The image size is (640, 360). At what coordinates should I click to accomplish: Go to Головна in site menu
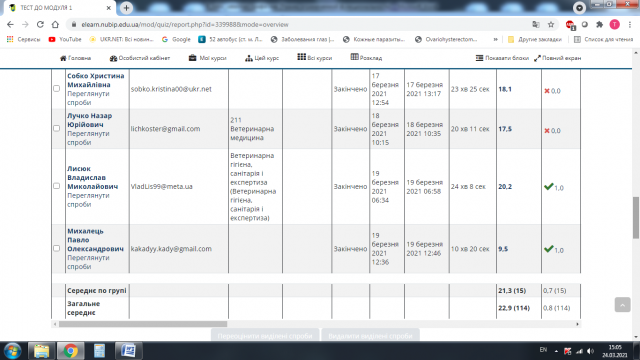tap(76, 58)
